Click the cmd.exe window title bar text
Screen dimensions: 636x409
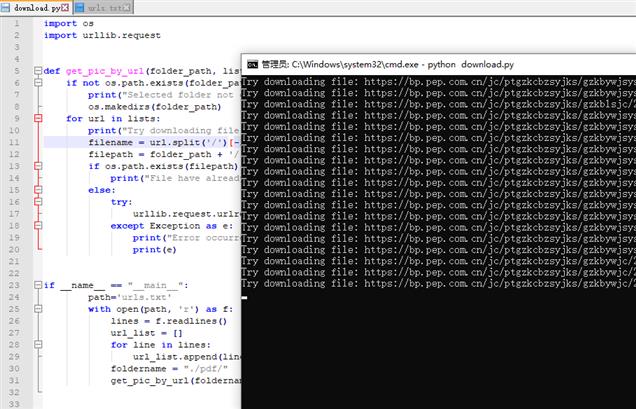388,64
